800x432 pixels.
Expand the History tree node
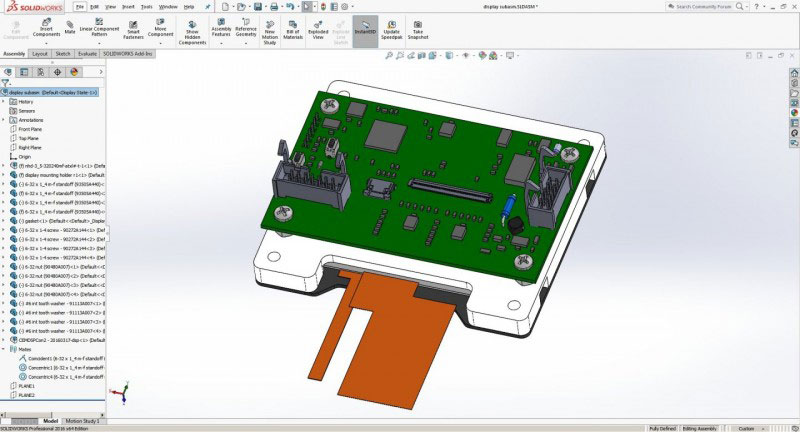coord(5,102)
